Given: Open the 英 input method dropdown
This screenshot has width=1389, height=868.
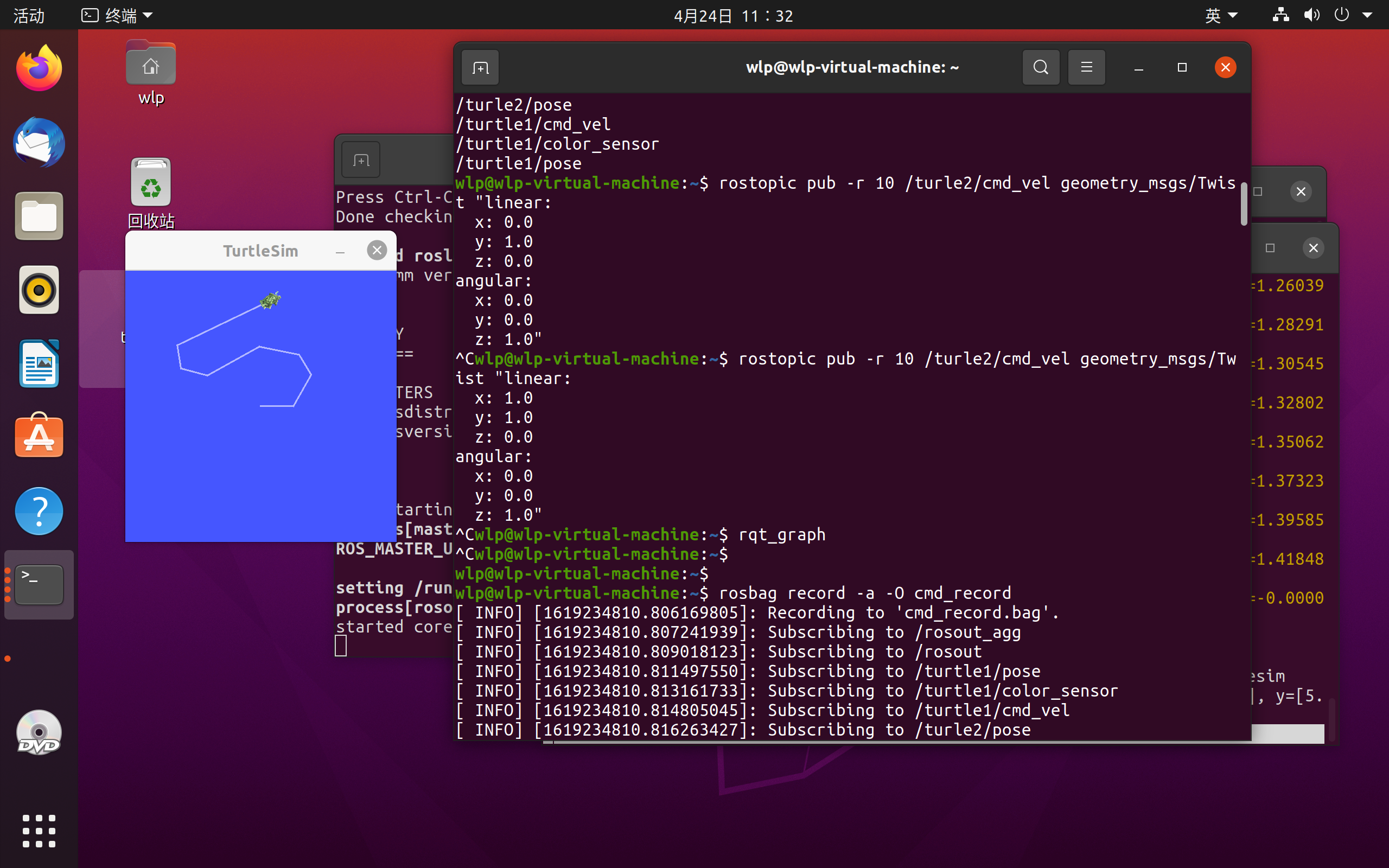Looking at the screenshot, I should (1220, 16).
